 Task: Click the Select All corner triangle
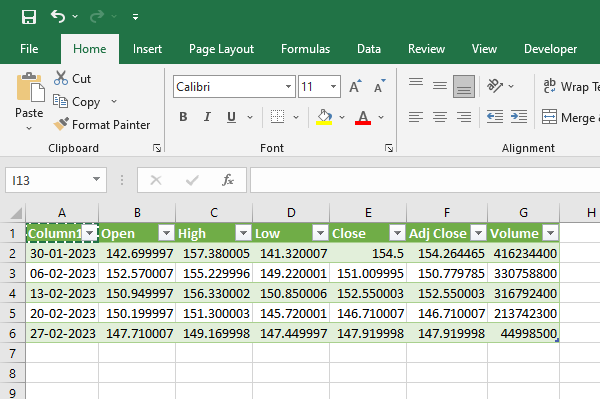[16, 213]
